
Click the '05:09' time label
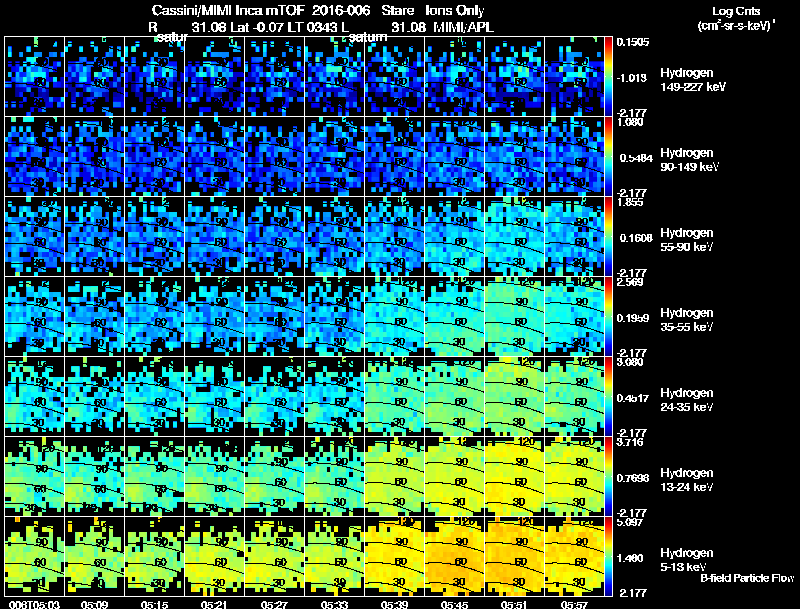(x=94, y=604)
